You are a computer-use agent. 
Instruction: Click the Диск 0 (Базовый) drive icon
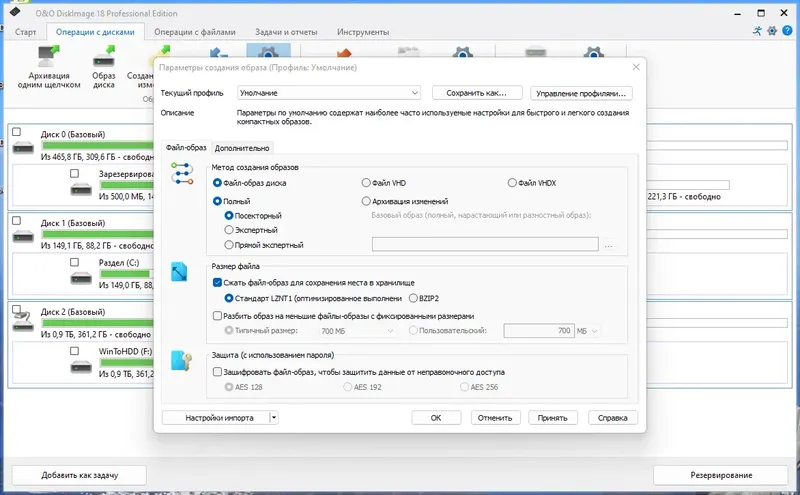coord(23,148)
